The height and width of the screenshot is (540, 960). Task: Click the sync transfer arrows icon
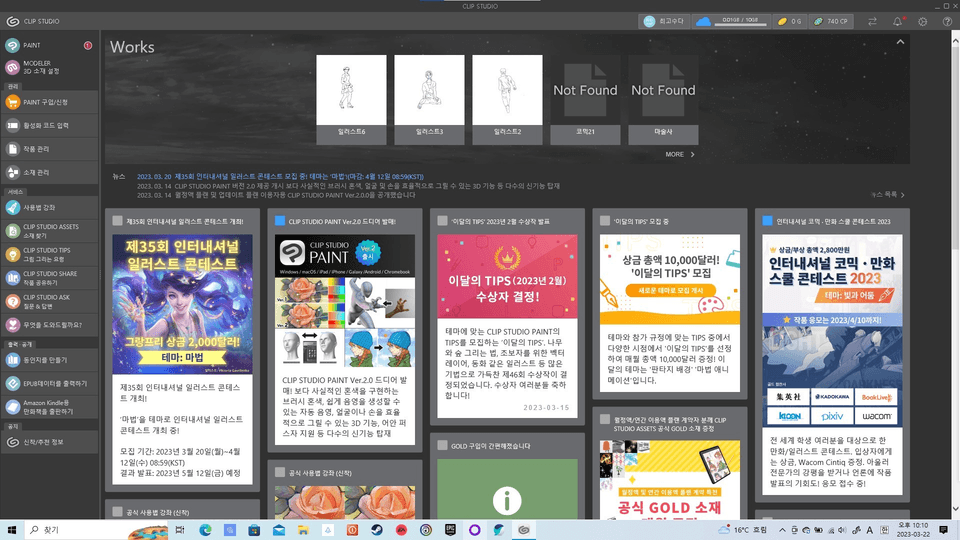tap(872, 21)
